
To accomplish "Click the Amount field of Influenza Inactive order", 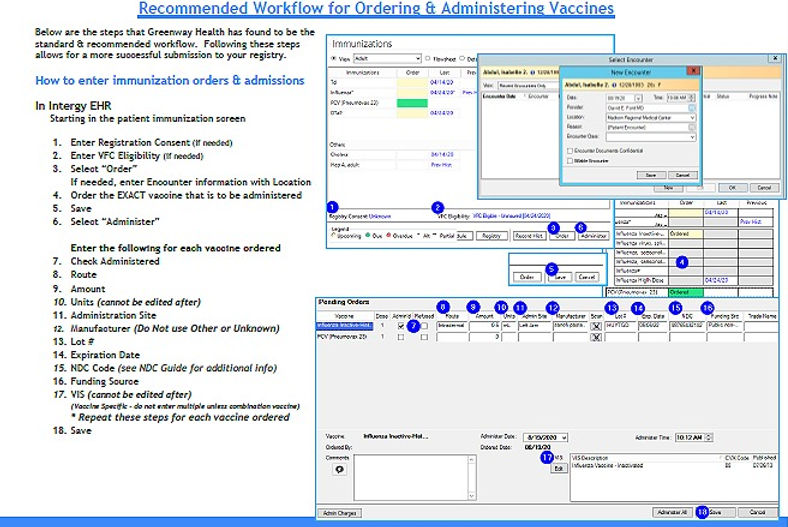I will tap(484, 326).
